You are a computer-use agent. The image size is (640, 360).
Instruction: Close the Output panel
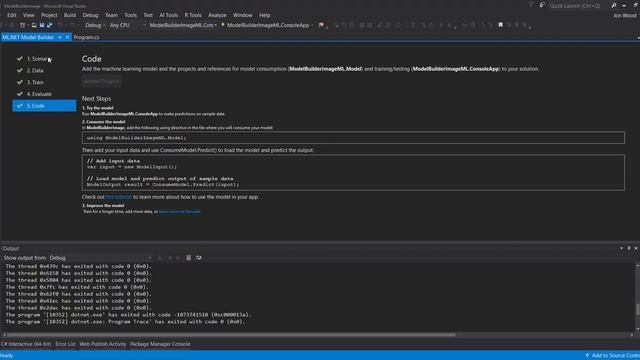[636, 248]
